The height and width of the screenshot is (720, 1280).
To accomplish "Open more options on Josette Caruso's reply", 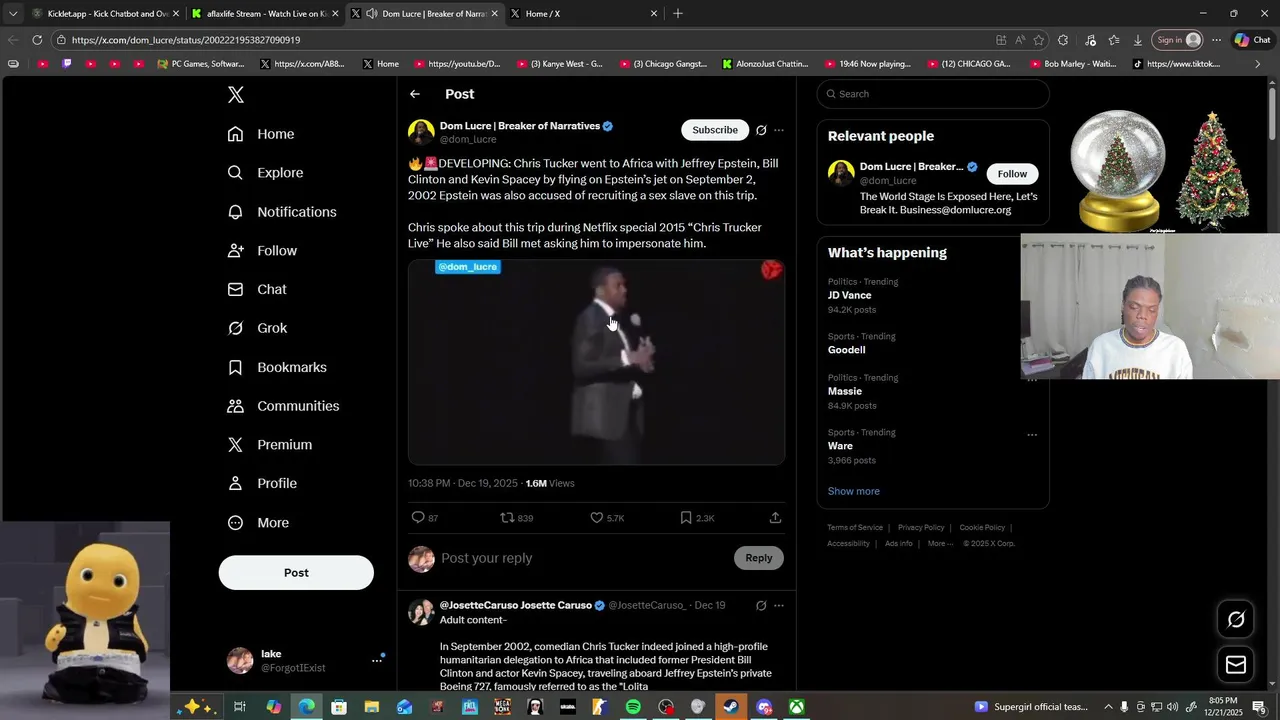I will (x=779, y=606).
